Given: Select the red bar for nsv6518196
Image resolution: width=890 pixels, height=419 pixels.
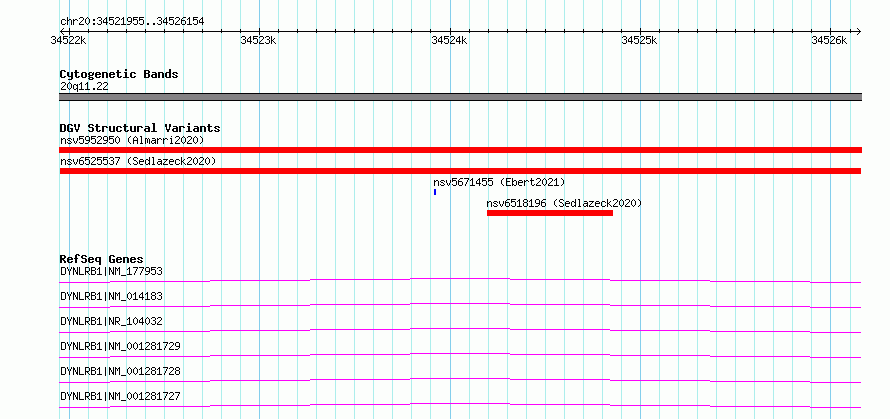Looking at the screenshot, I should point(549,213).
